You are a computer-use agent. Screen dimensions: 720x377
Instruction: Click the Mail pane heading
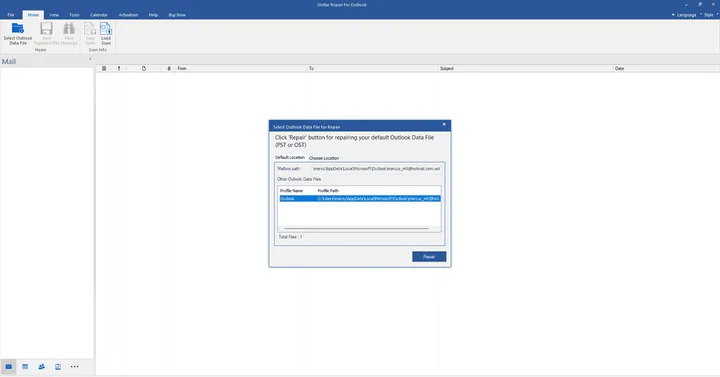(9, 61)
